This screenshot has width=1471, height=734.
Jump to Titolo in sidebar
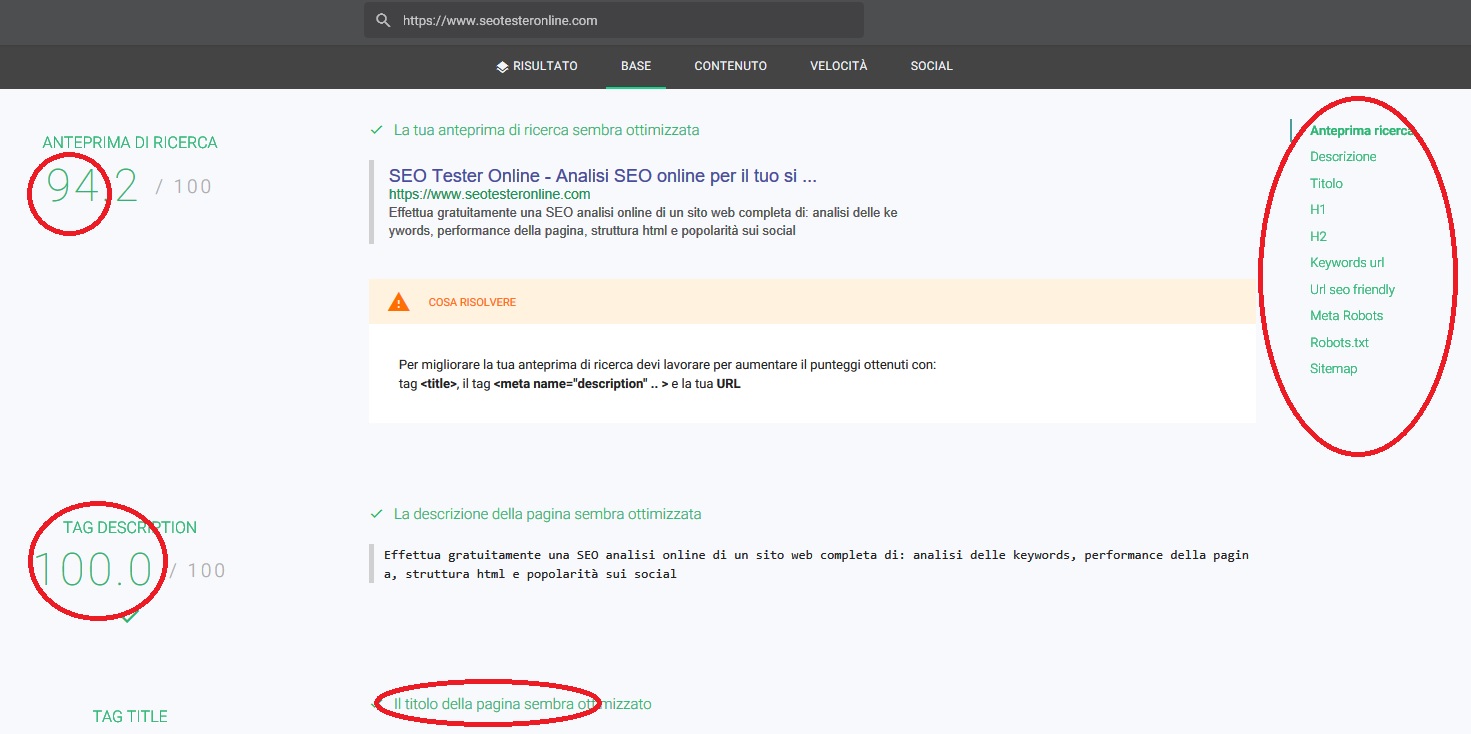point(1326,183)
